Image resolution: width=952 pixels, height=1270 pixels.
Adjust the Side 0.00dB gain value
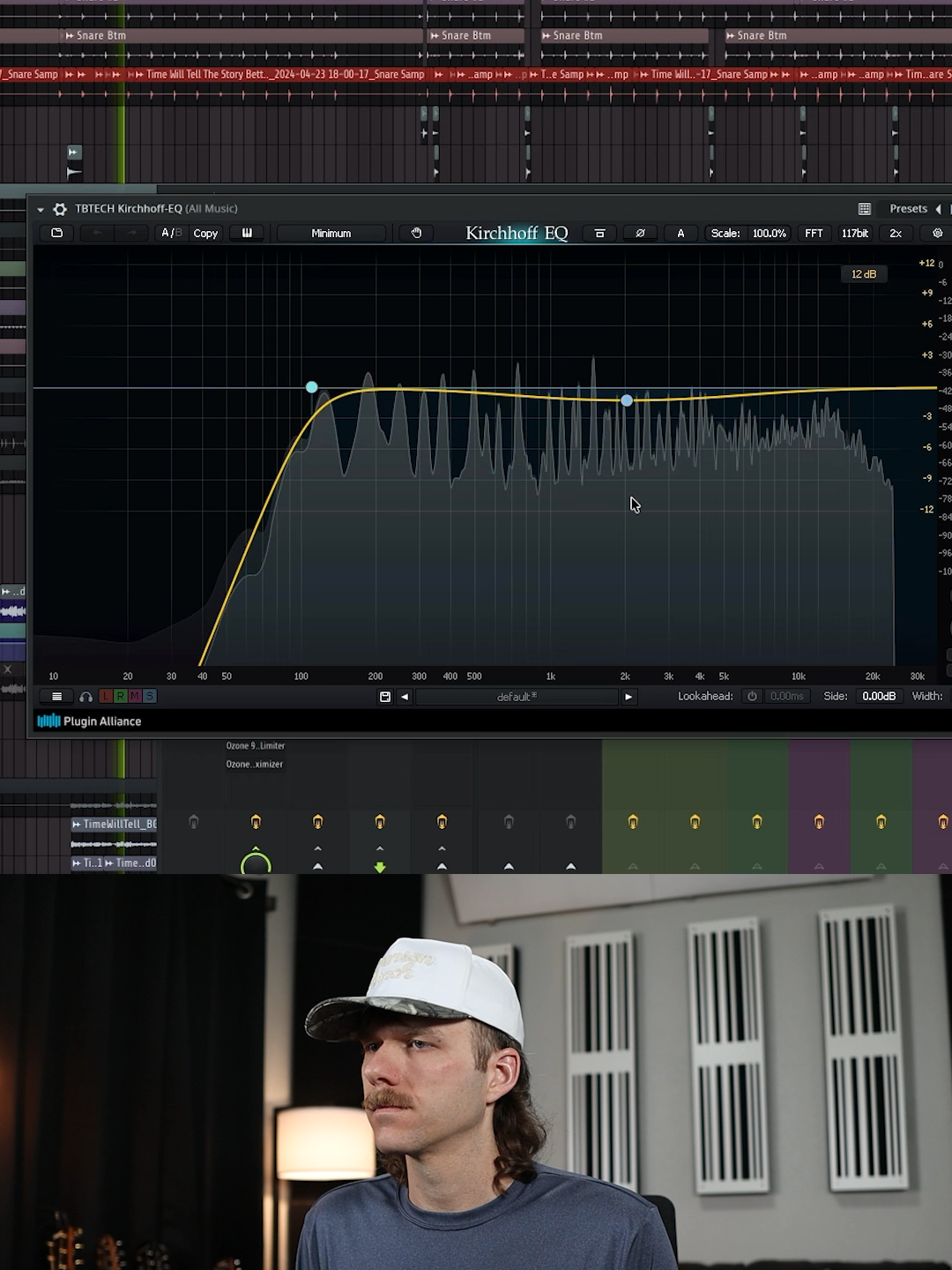pos(879,696)
